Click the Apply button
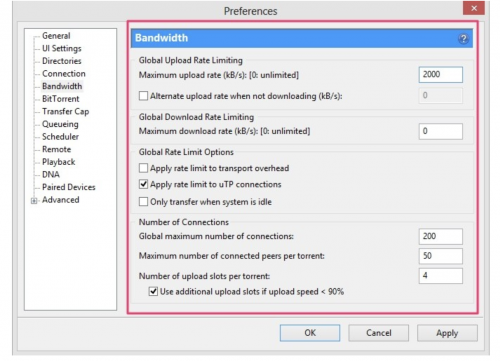Screen dimensions: 500x361 [x=447, y=333]
